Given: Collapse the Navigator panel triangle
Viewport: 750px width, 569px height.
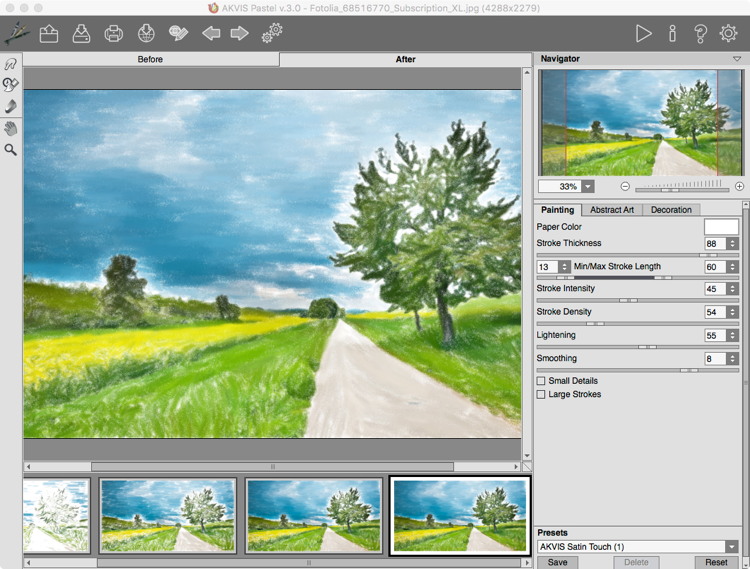Looking at the screenshot, I should click(736, 59).
